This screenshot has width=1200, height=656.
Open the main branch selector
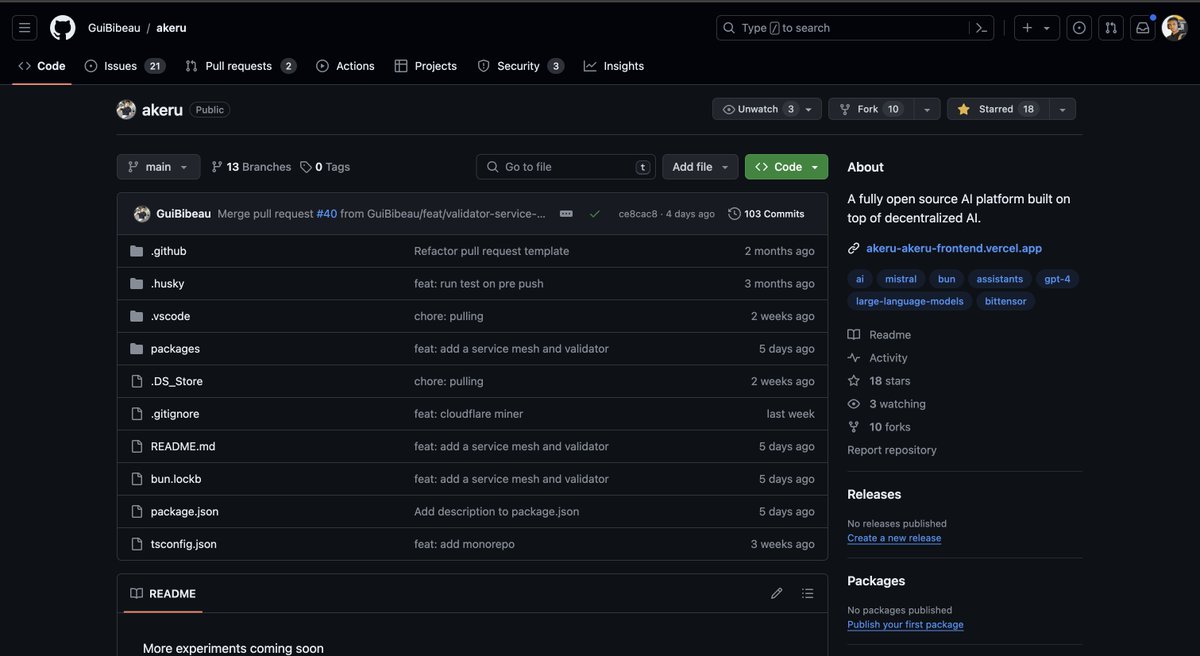pos(158,167)
